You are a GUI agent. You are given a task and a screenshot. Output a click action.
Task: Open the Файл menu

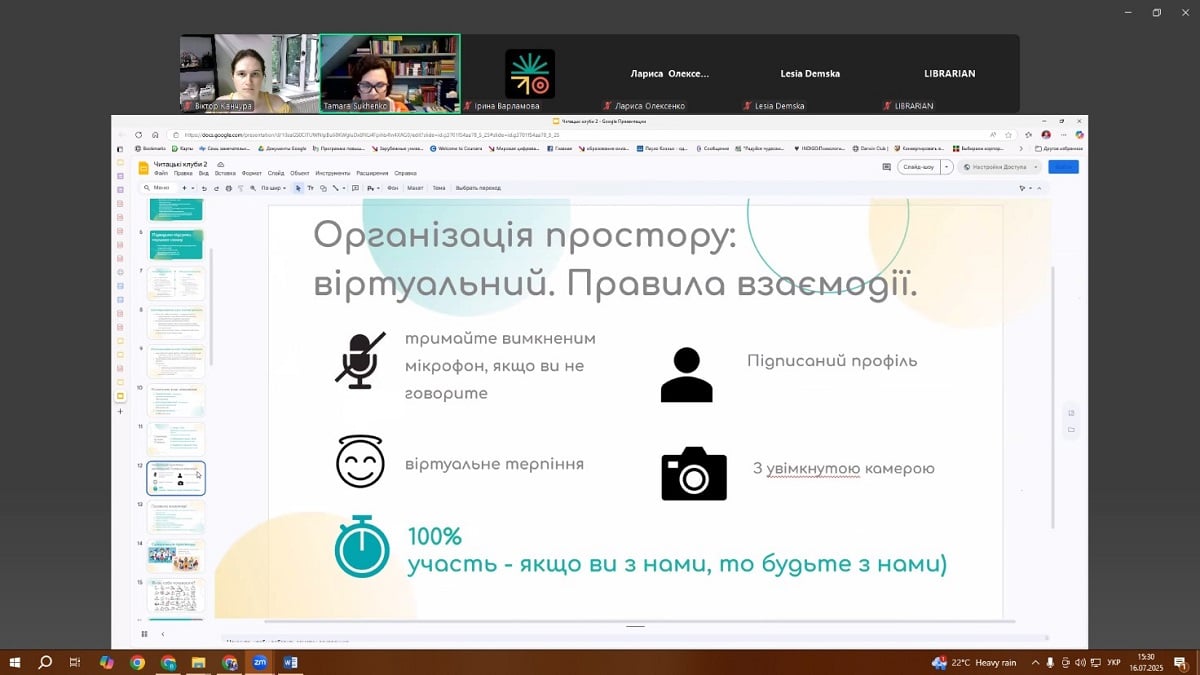(161, 173)
